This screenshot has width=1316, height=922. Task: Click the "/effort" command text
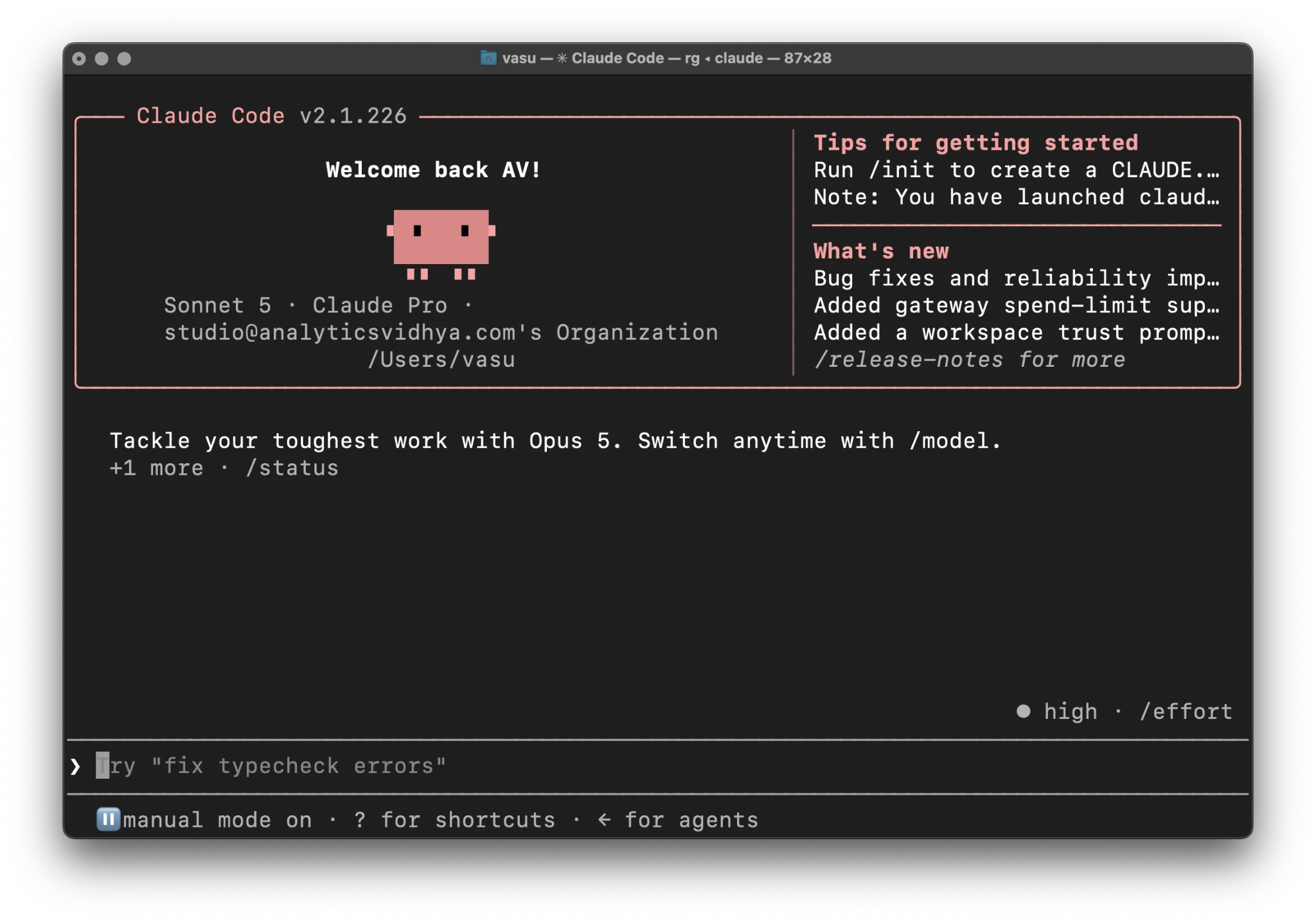coord(1186,711)
